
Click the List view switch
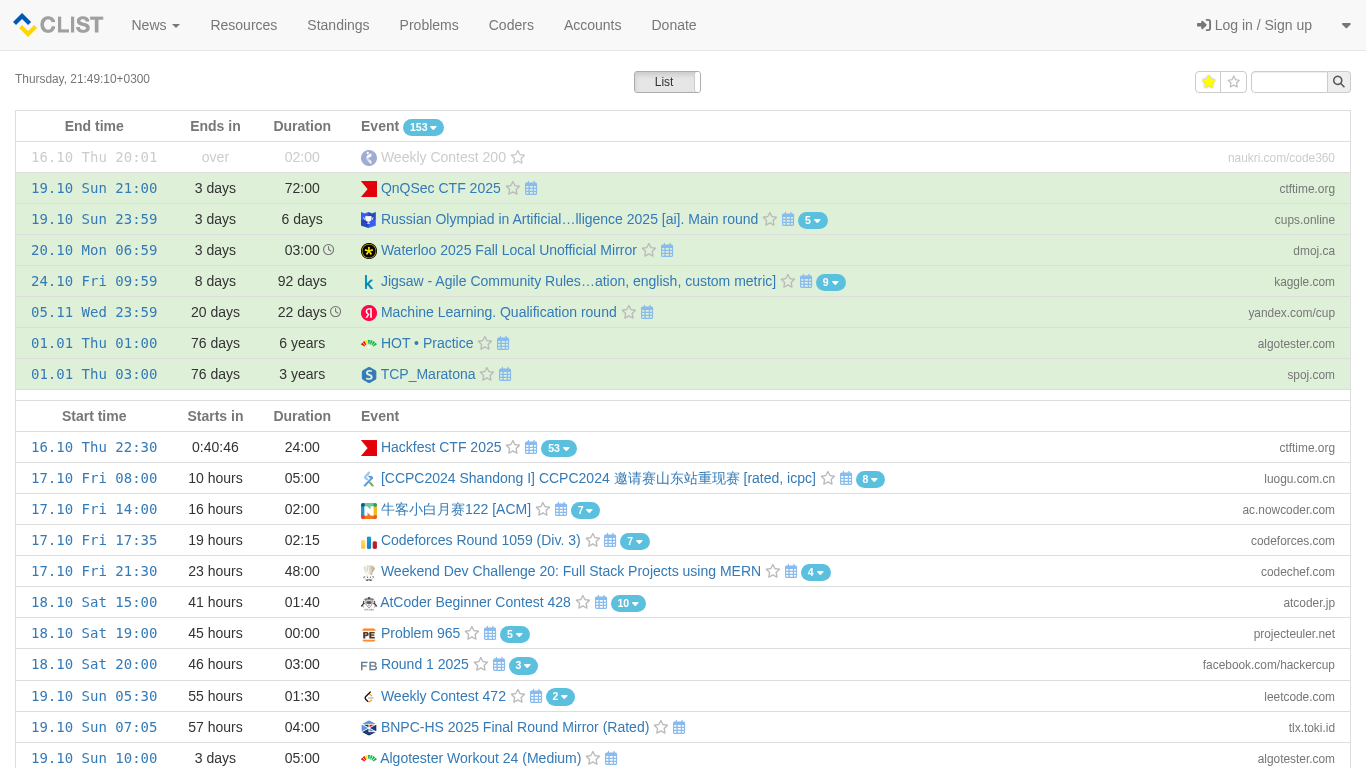pos(666,82)
